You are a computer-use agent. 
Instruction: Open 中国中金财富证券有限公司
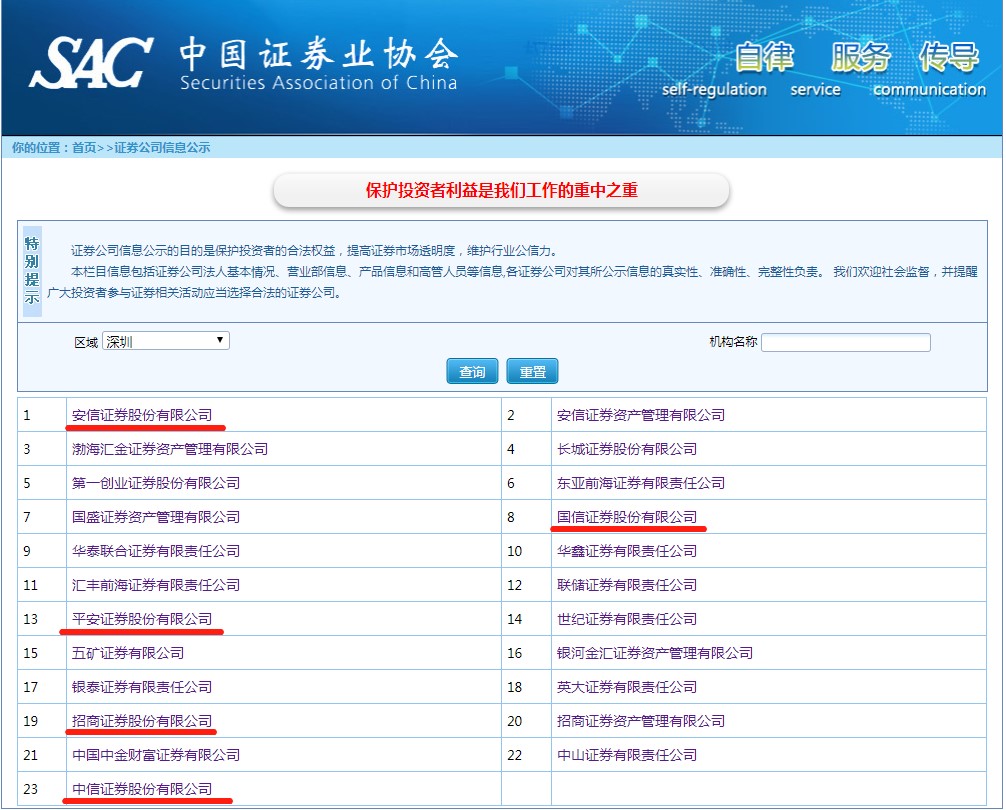click(155, 755)
